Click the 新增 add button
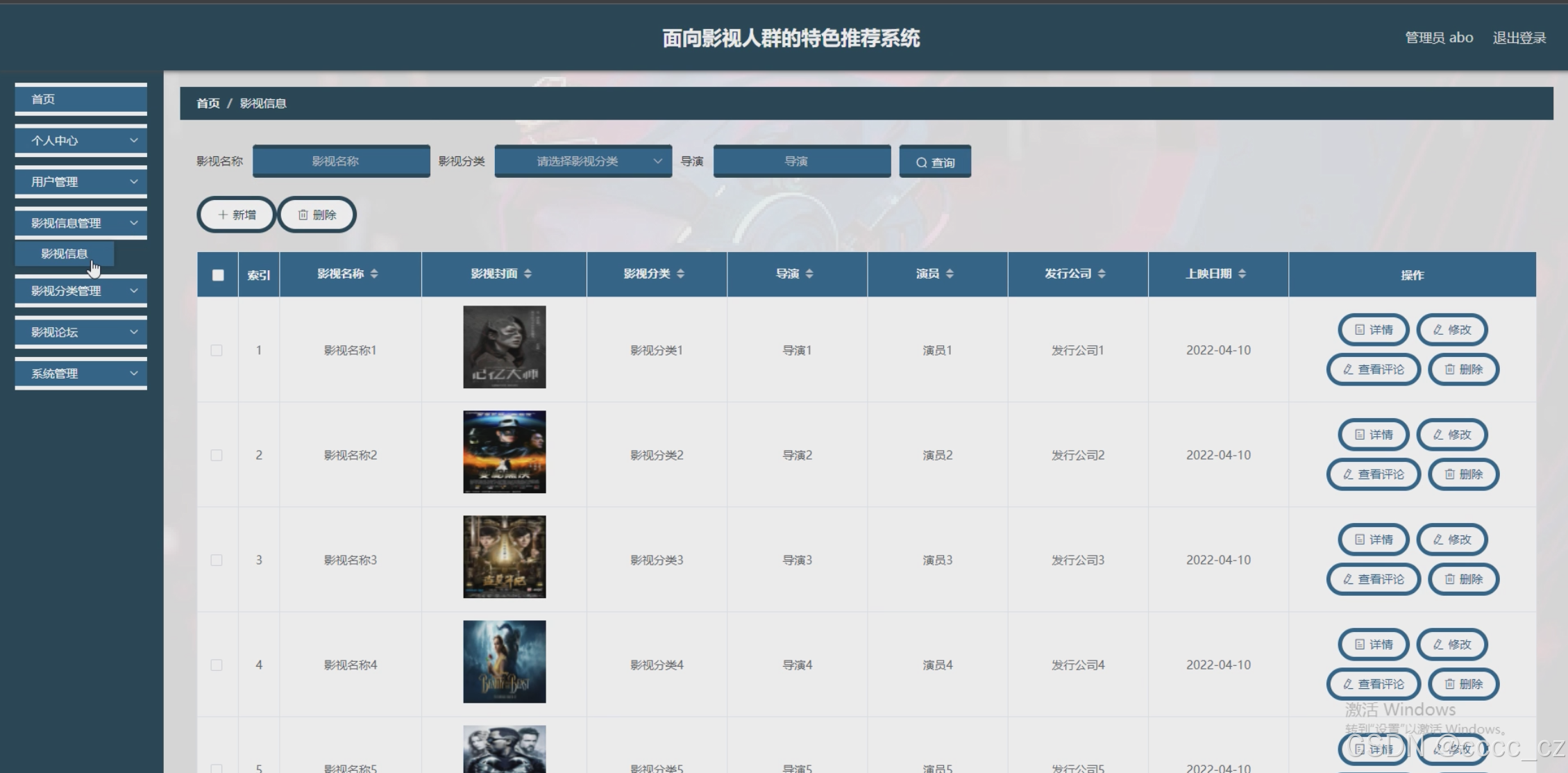The image size is (1568, 773). point(236,215)
